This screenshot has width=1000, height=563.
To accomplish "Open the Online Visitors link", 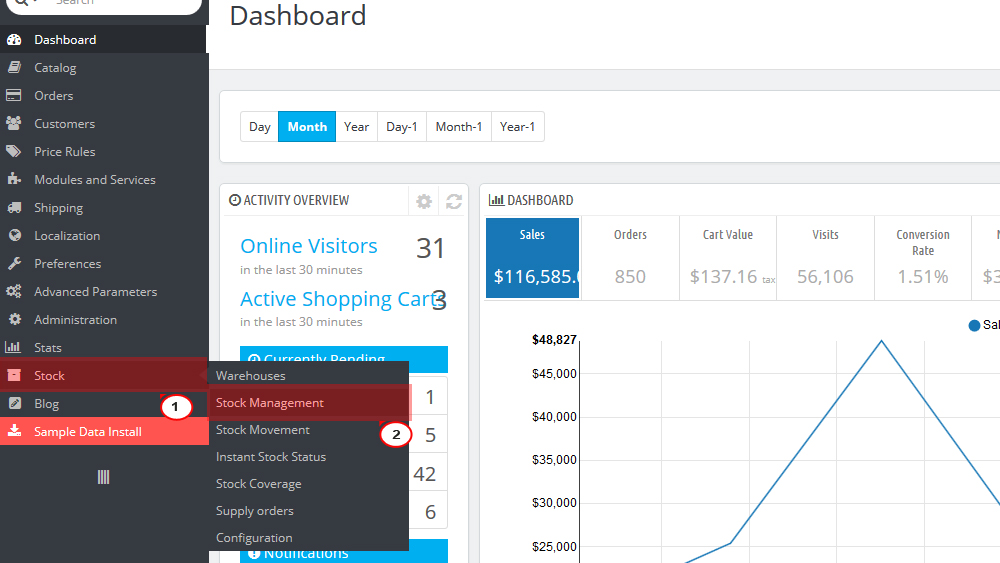I will click(309, 246).
